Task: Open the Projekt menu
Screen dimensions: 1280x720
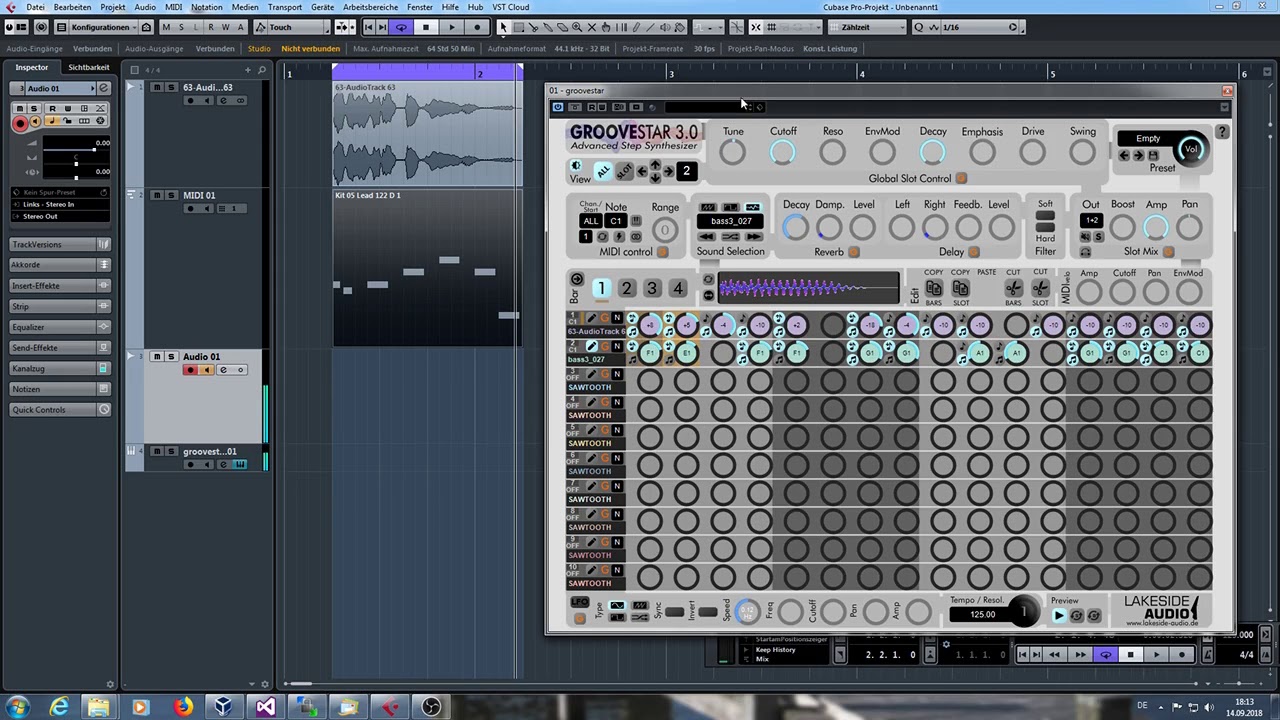Action: 113,7
